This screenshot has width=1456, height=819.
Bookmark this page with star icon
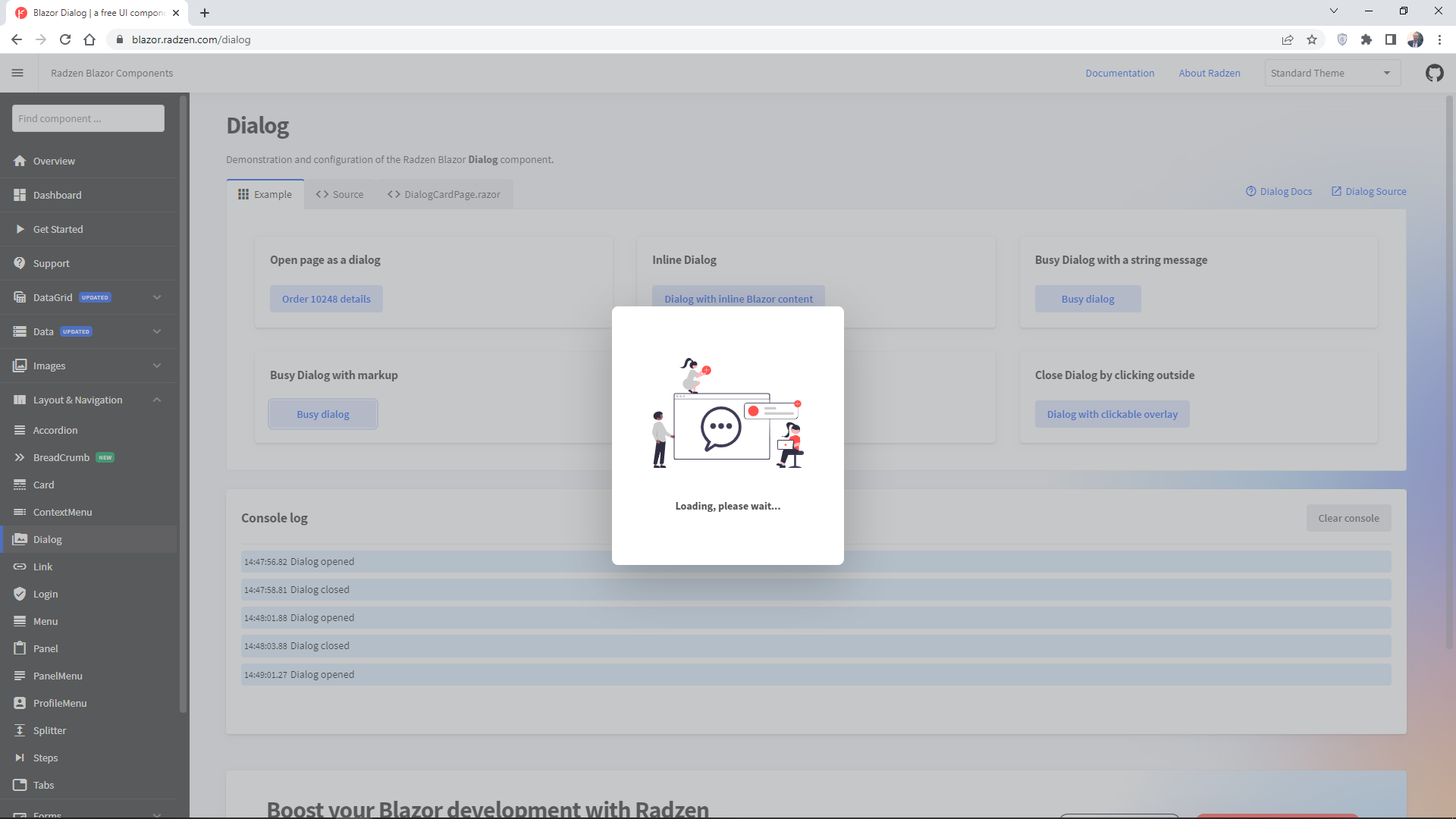(1312, 39)
